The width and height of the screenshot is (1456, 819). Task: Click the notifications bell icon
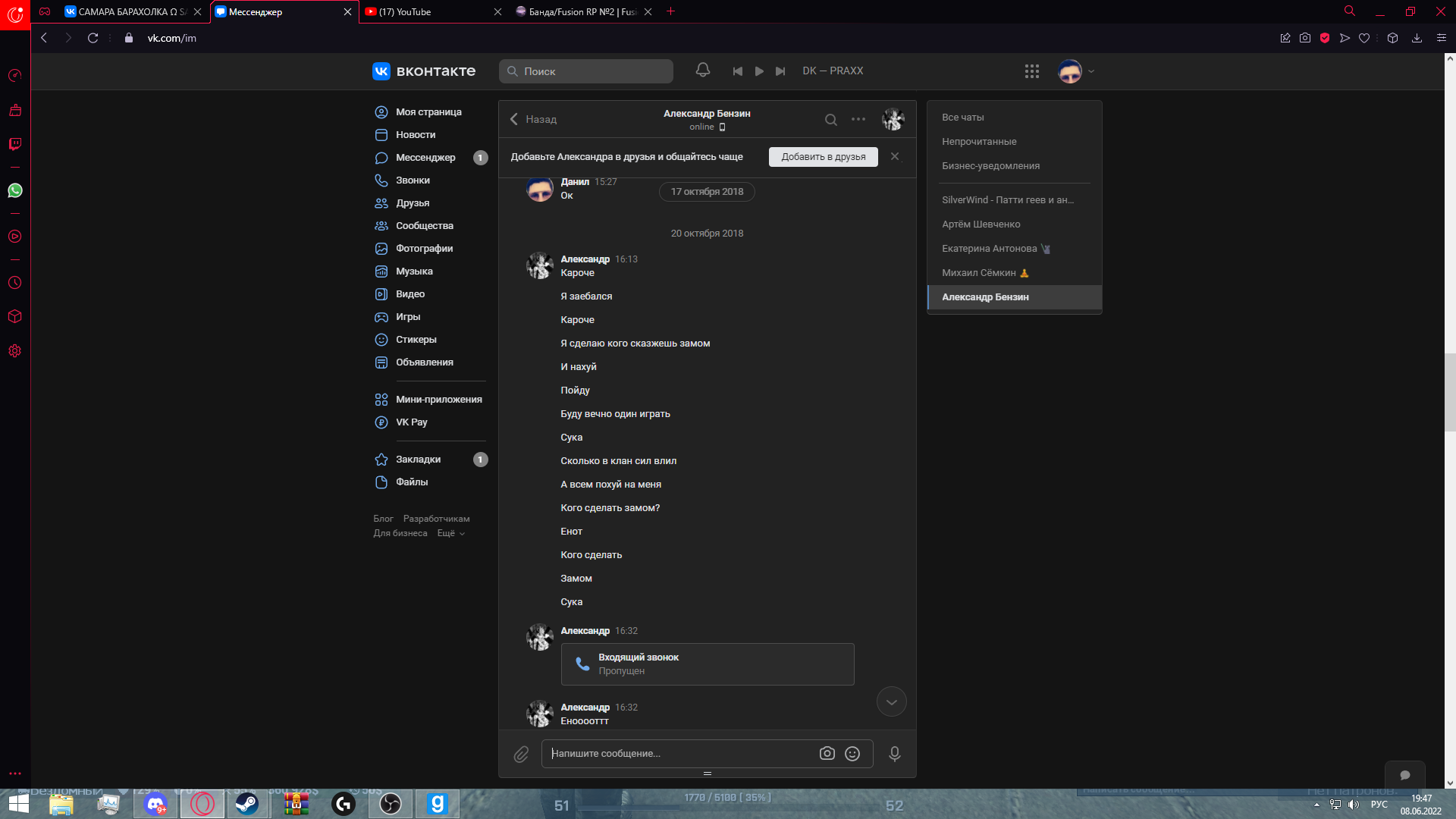tap(702, 71)
